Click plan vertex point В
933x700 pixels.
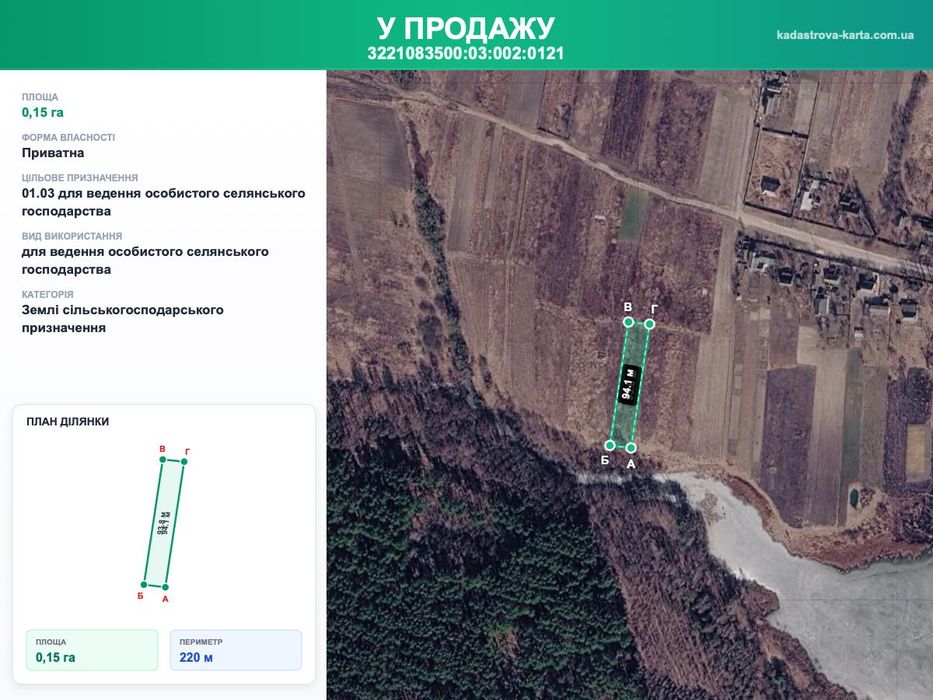tap(162, 459)
